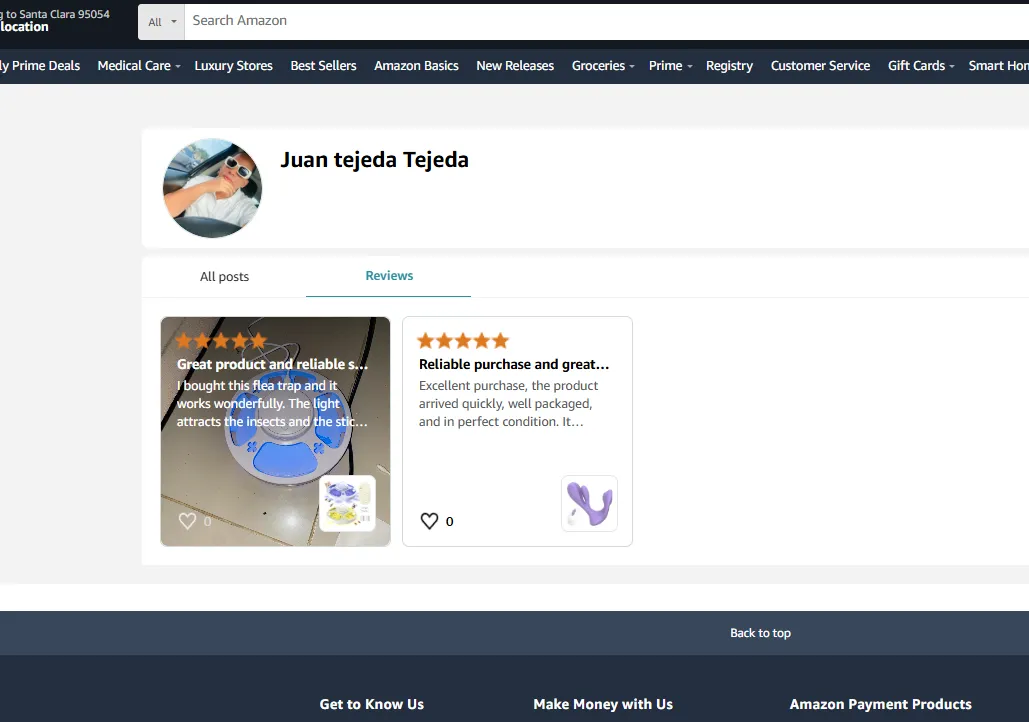The height and width of the screenshot is (722, 1029).
Task: Open Juan Tejeda's profile picture
Action: click(x=212, y=187)
